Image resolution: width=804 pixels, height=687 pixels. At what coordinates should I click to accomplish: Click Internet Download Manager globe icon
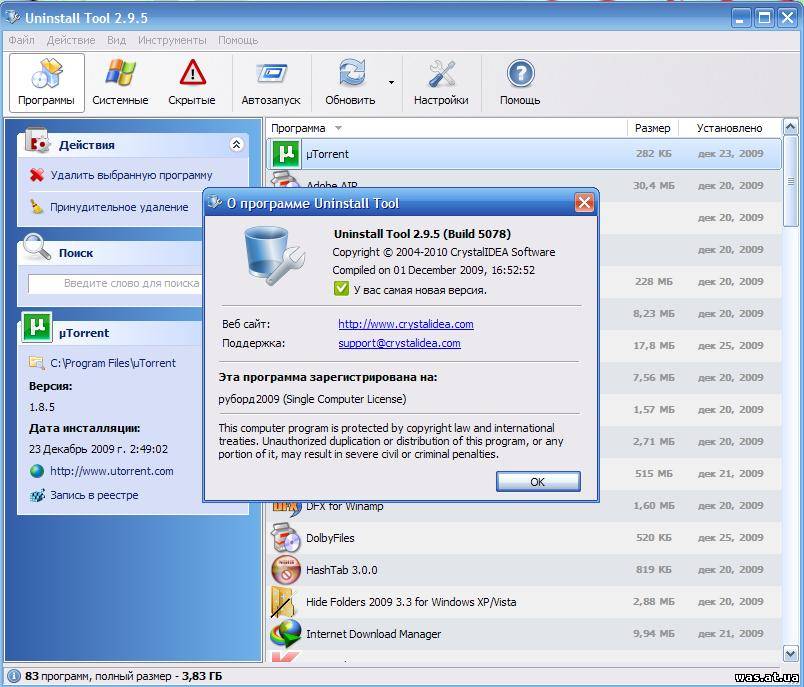coord(286,634)
